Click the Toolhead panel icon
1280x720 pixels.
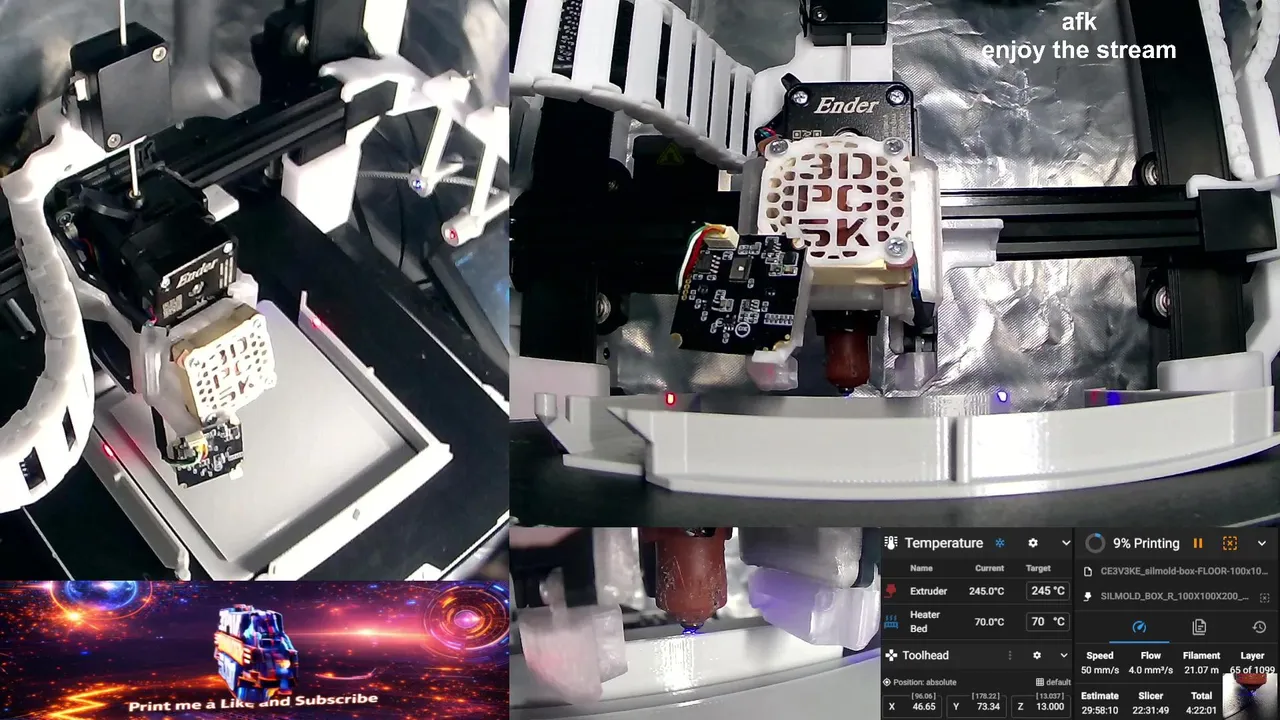pyautogui.click(x=891, y=655)
